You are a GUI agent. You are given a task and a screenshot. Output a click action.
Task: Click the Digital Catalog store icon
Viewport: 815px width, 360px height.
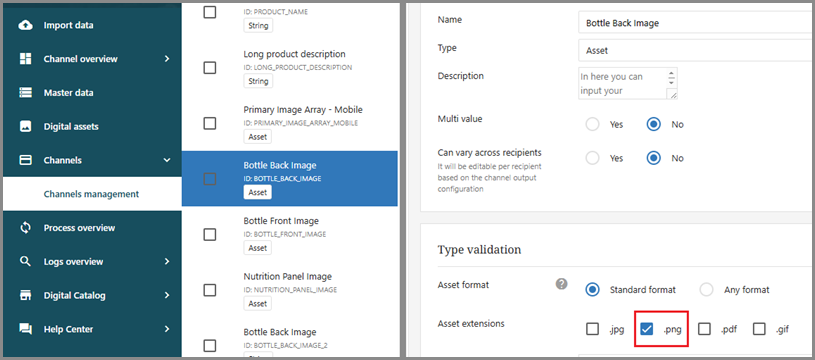pyautogui.click(x=25, y=296)
